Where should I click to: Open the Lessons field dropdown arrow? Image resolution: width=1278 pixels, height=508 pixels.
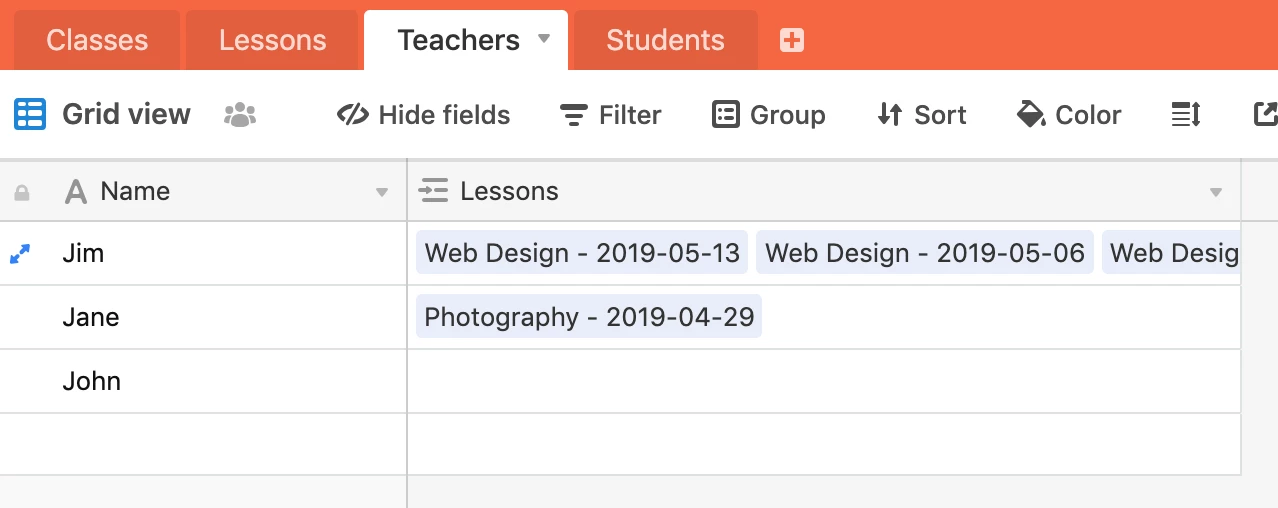pos(1216,192)
